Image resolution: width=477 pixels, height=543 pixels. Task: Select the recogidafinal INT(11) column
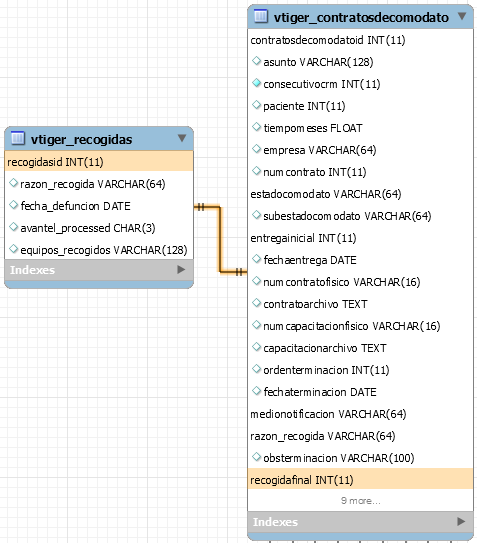(x=360, y=480)
